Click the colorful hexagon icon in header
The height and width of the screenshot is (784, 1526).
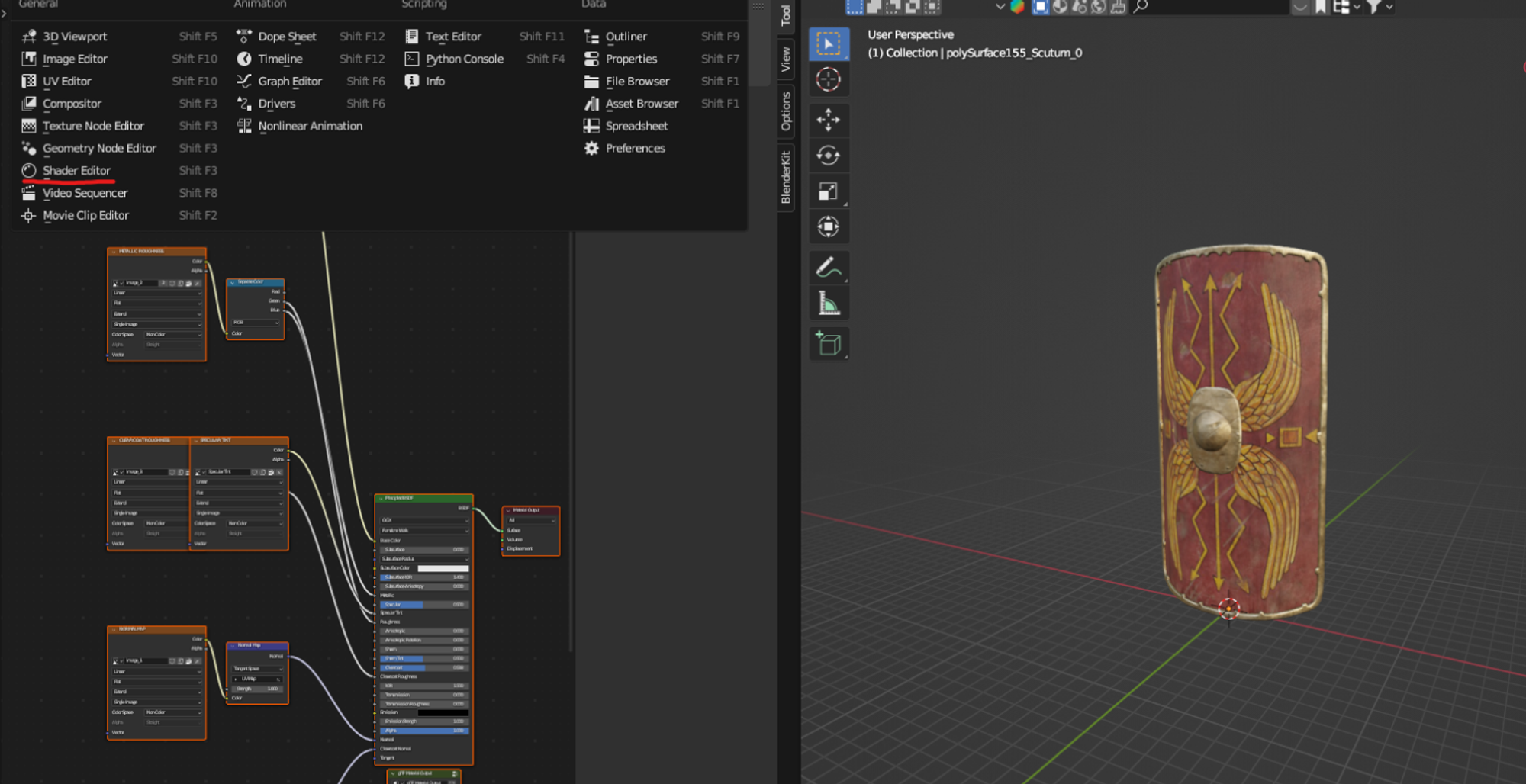[x=1017, y=7]
